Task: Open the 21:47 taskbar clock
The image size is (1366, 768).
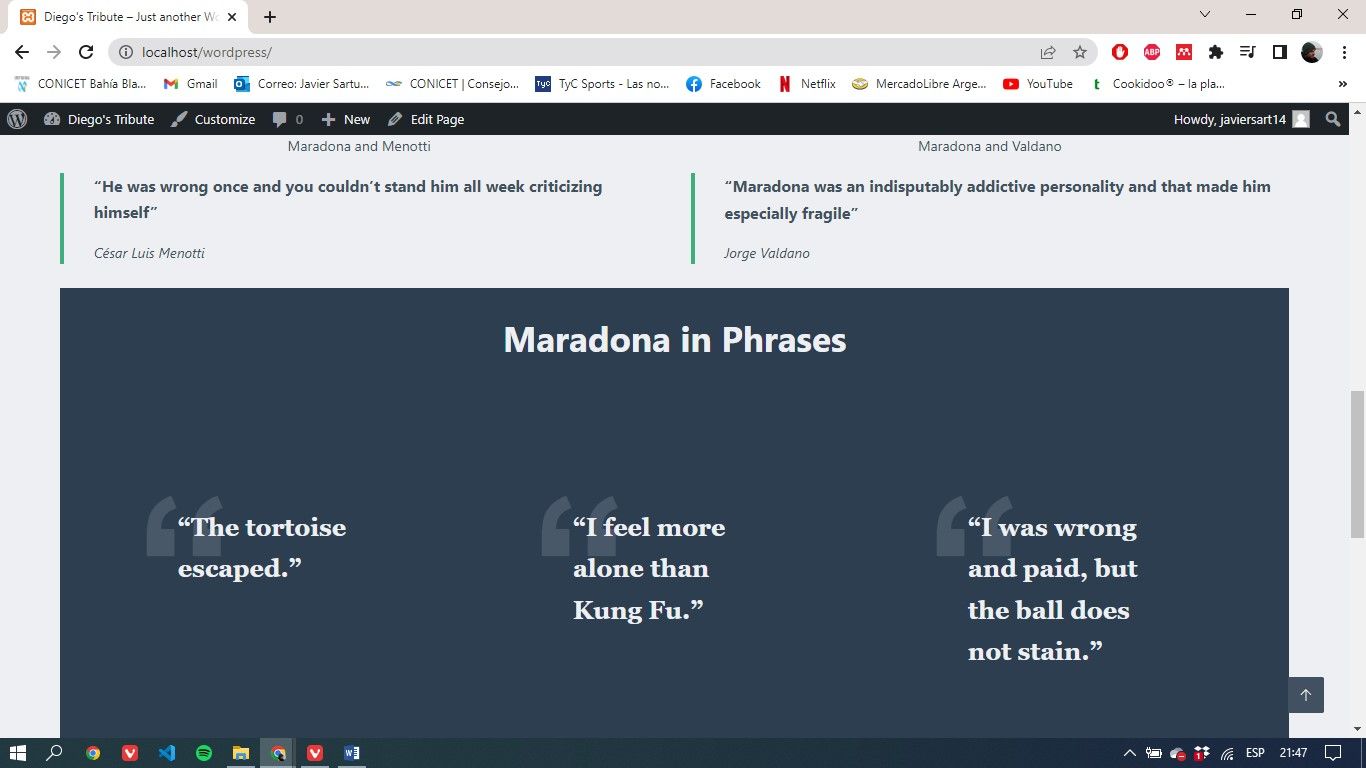Action: 1293,753
